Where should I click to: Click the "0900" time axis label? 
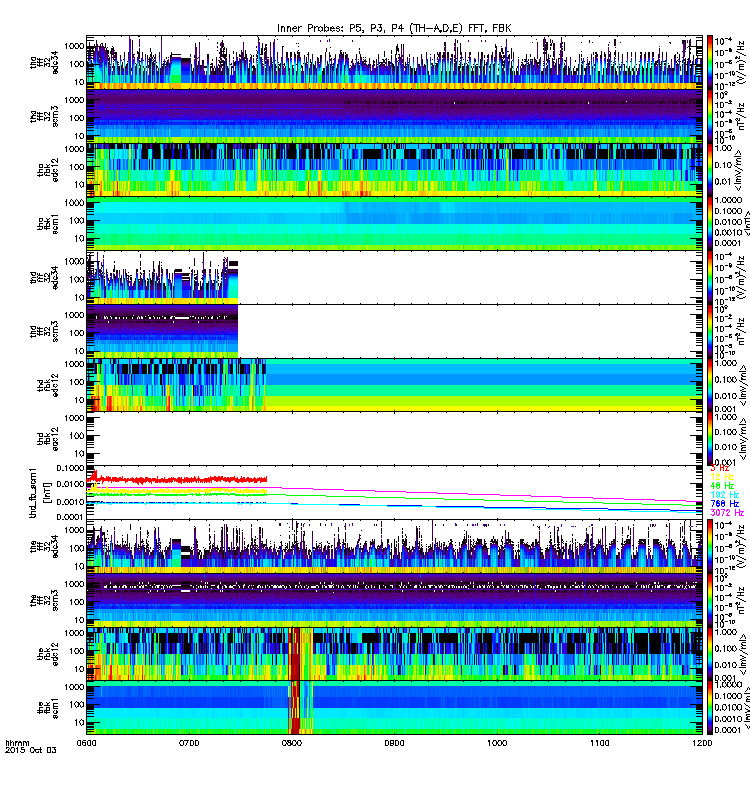coord(394,743)
